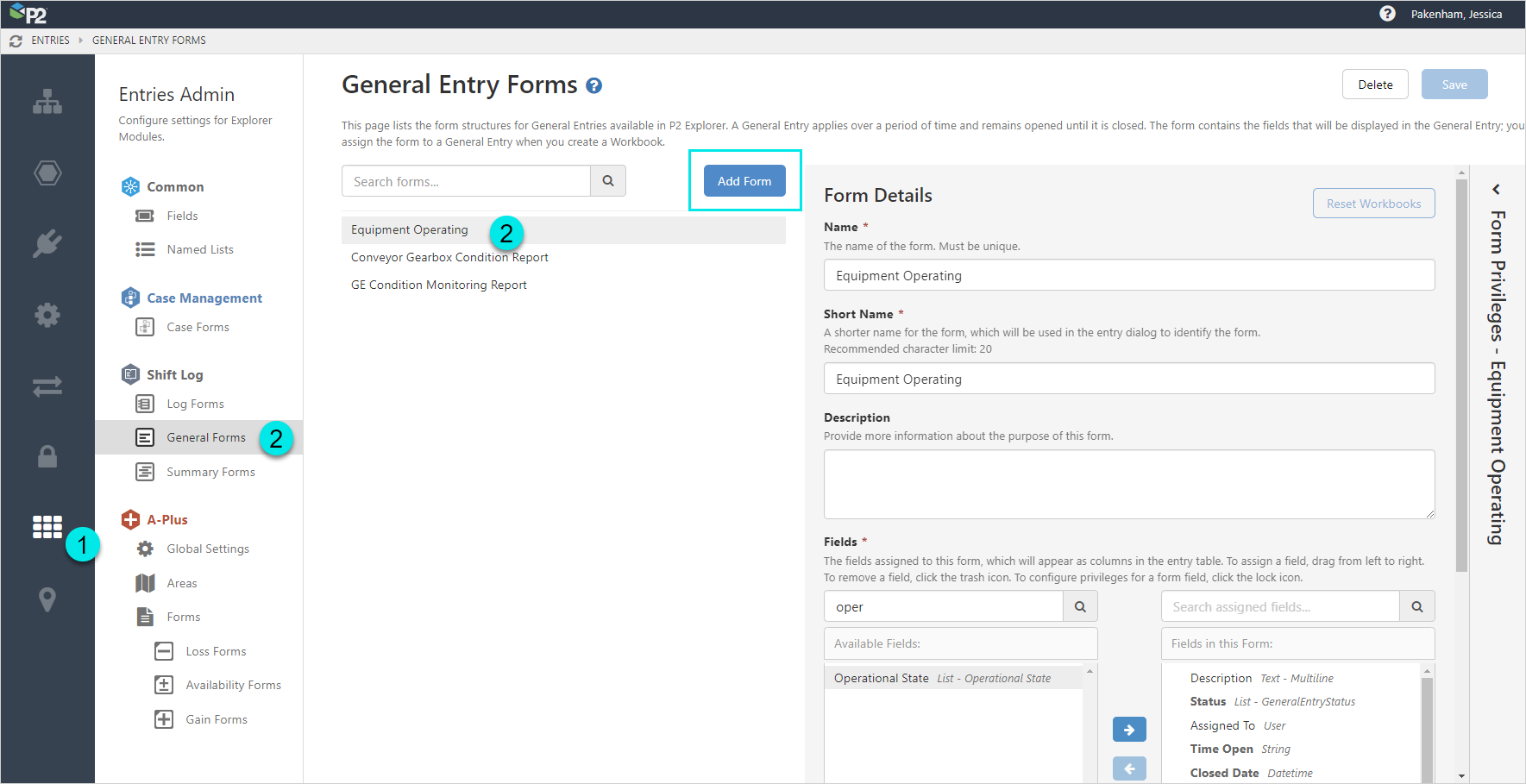The height and width of the screenshot is (784, 1526).
Task: Click the refresh icon in breadcrumb bar
Action: pyautogui.click(x=16, y=41)
